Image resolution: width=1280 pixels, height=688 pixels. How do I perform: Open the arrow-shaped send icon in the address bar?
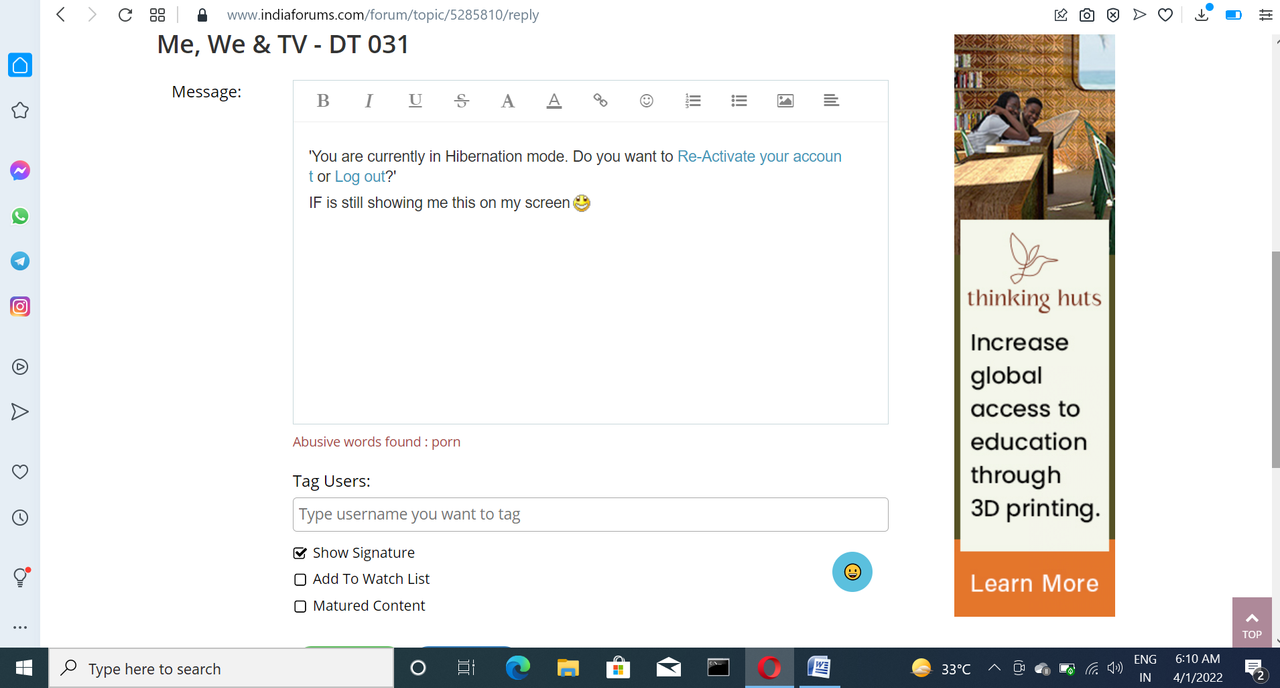pos(1139,15)
